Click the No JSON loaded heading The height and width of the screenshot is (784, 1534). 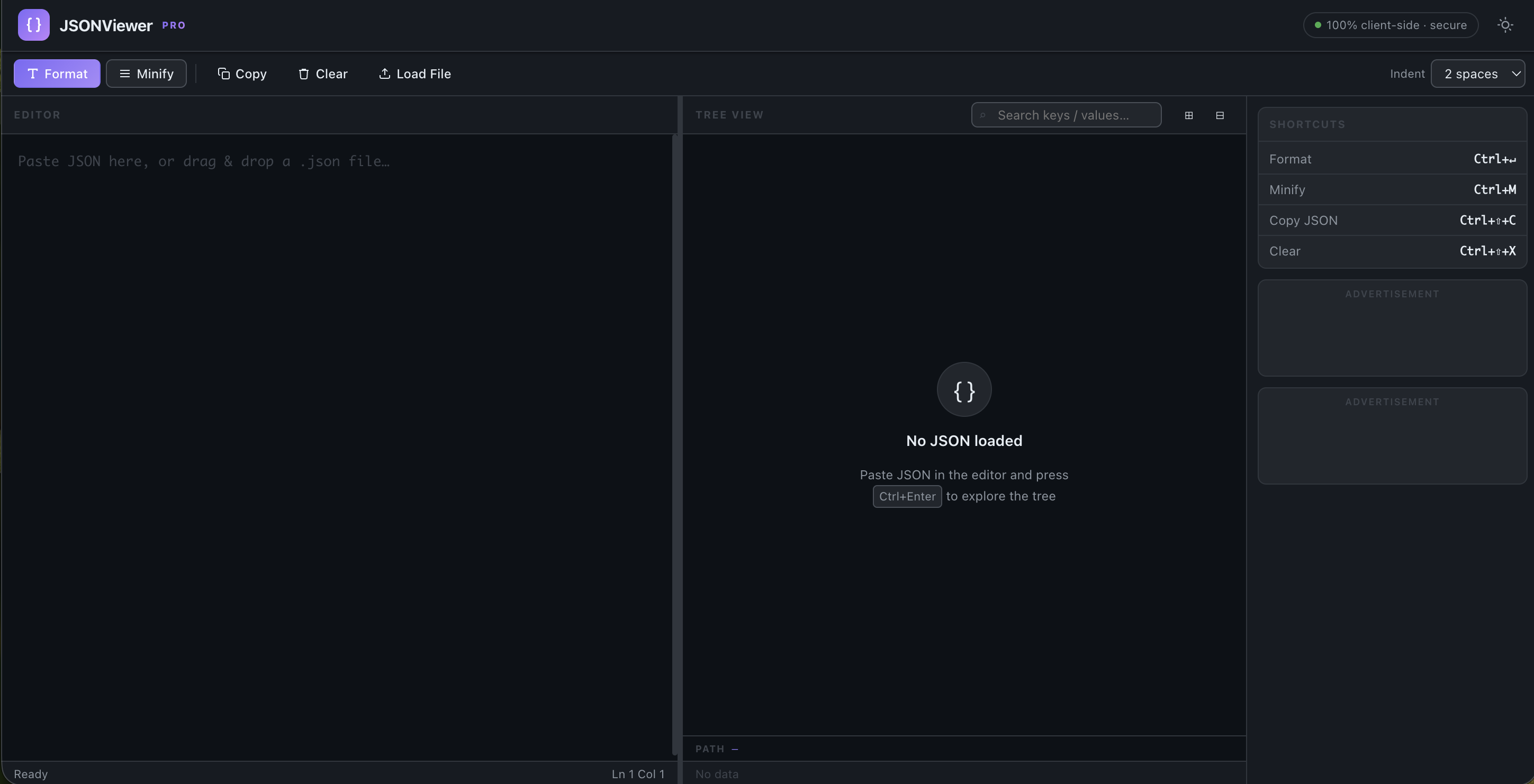[964, 441]
